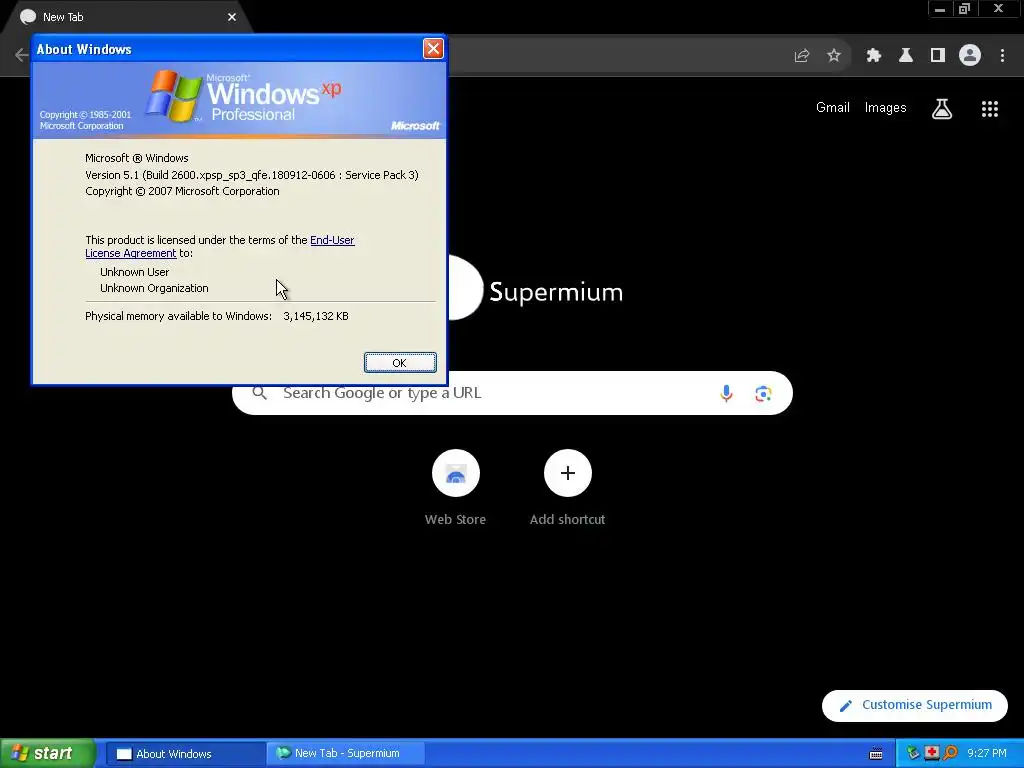Search by image with the Lens icon

(x=763, y=393)
